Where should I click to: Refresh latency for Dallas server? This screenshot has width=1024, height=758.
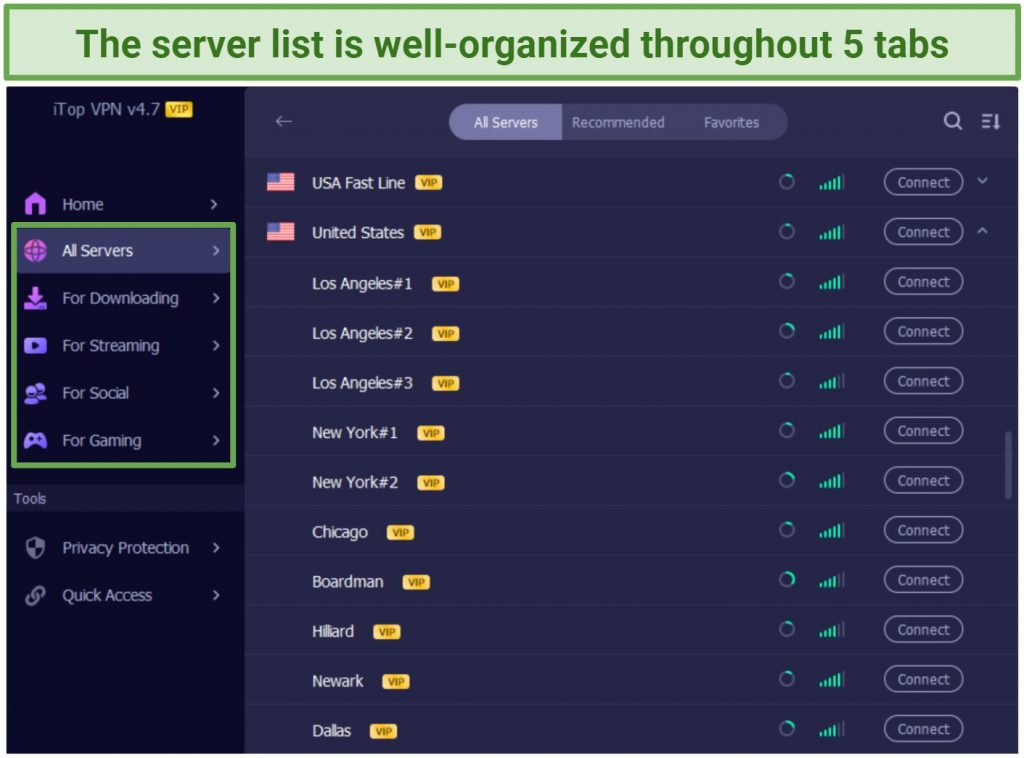787,729
